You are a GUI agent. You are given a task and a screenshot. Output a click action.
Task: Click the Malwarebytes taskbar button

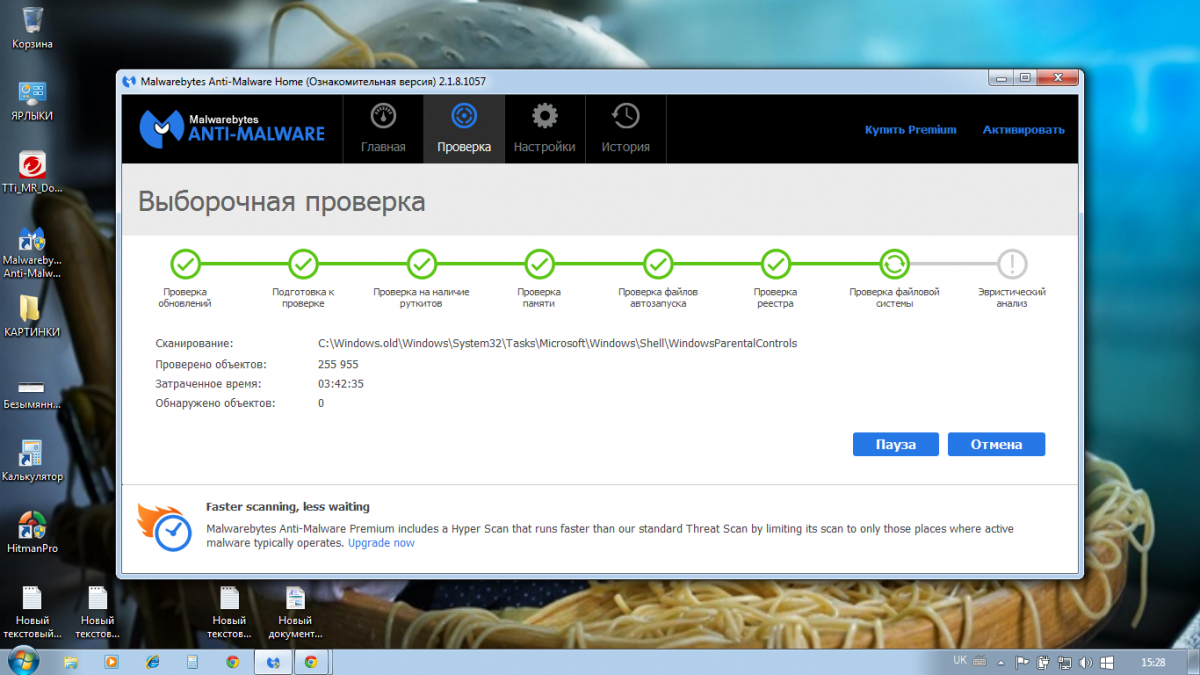point(272,662)
